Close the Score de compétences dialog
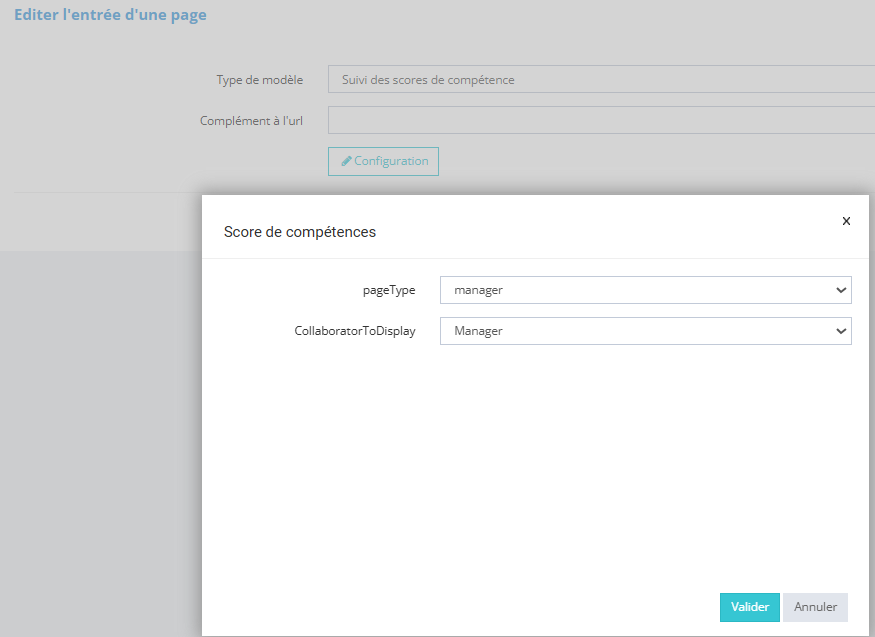The image size is (875, 637). coord(846,221)
